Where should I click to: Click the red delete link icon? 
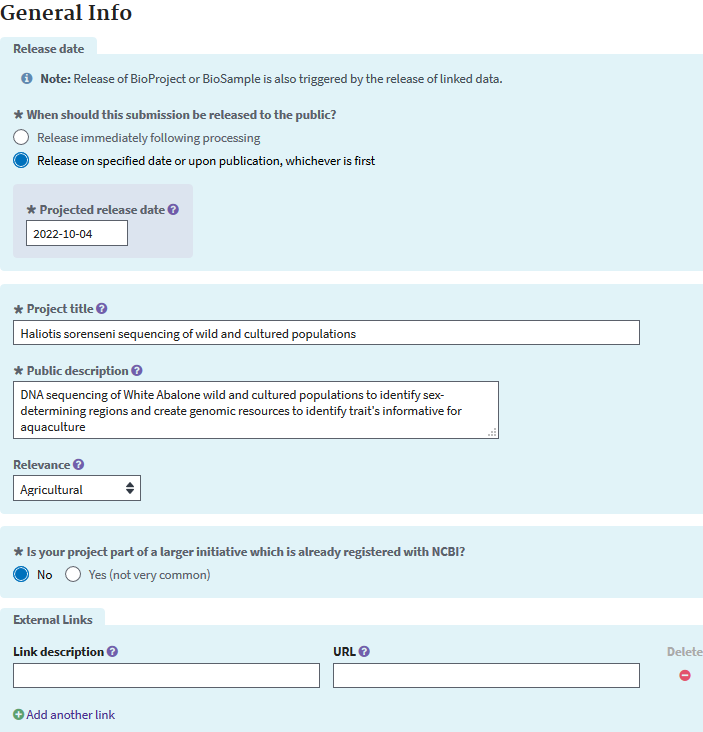click(685, 675)
